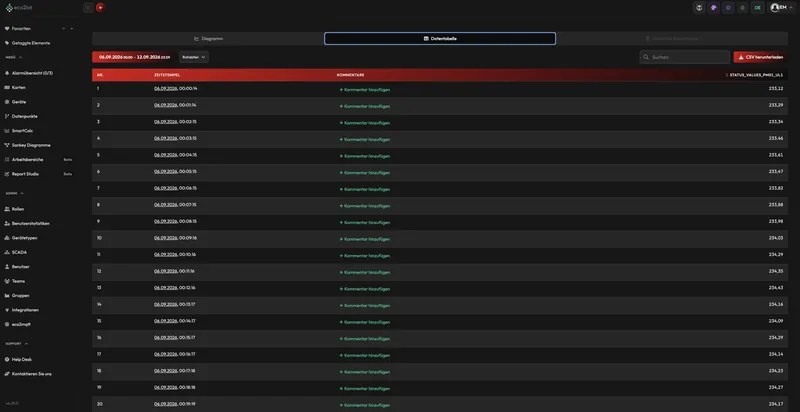Click Kommentar hinzufügen in row 20
Screen dimensions: 800x412
click(365, 405)
